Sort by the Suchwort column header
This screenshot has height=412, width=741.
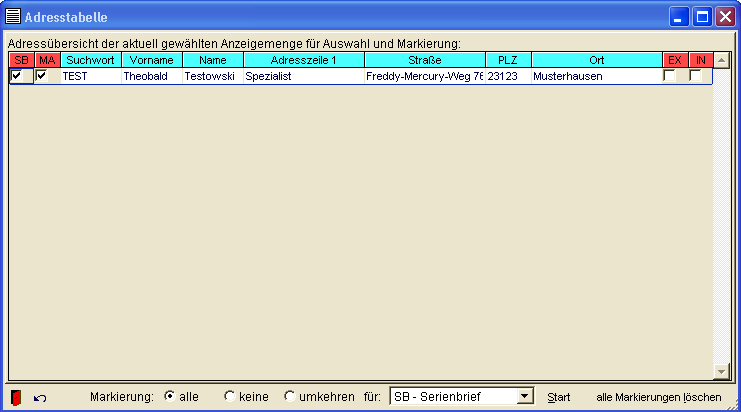pyautogui.click(x=91, y=60)
